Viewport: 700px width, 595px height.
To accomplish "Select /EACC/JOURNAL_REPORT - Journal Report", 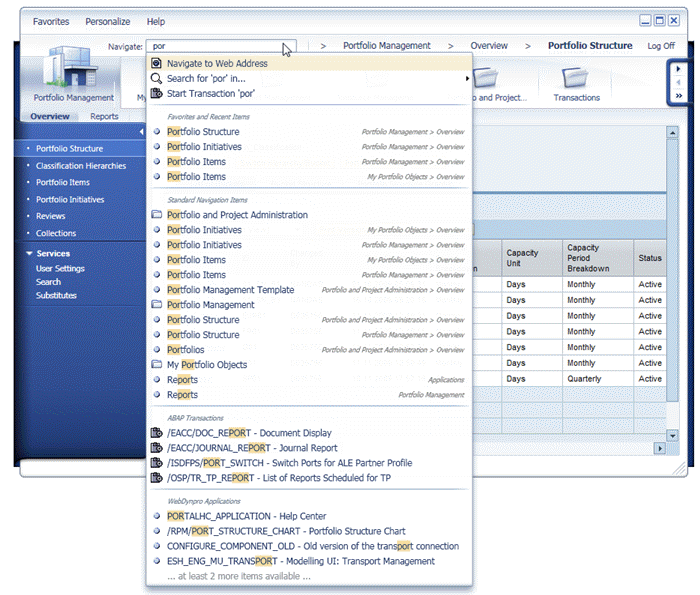I will [309, 448].
